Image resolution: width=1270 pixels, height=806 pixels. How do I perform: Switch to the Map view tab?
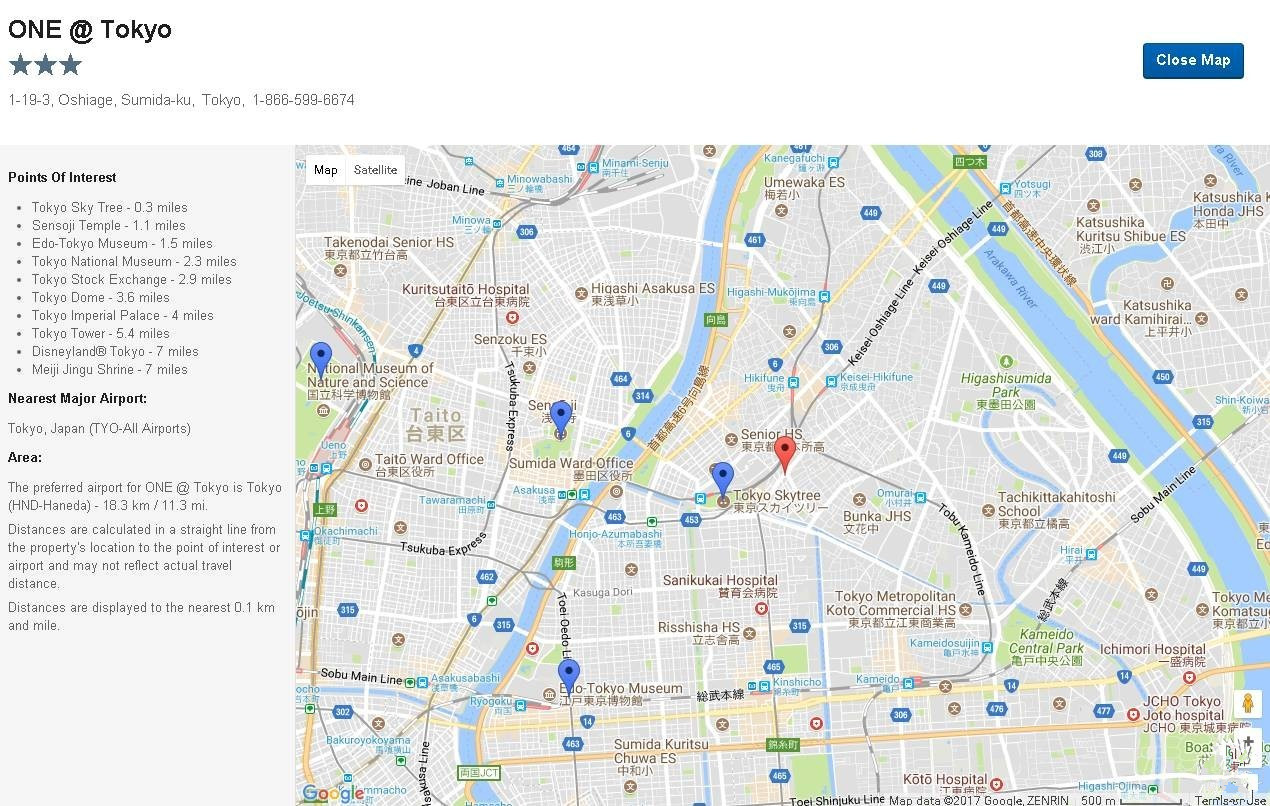click(326, 170)
